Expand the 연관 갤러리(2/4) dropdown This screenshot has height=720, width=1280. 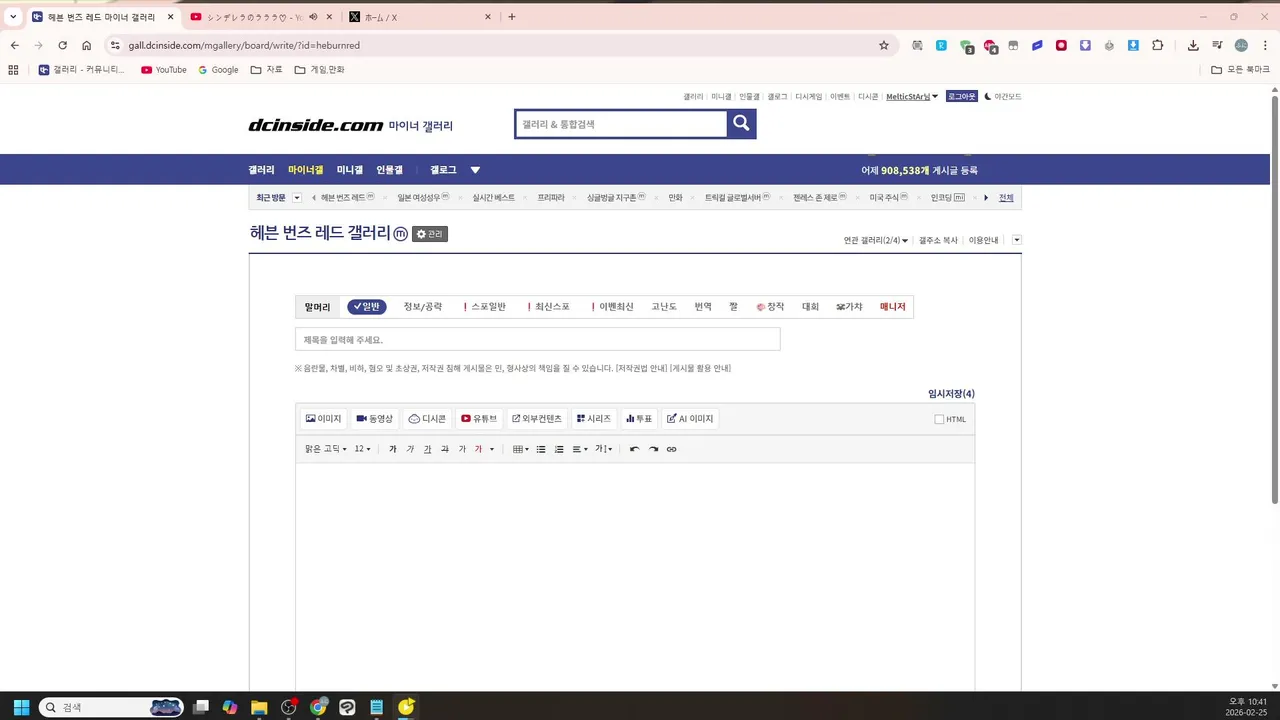tap(876, 240)
